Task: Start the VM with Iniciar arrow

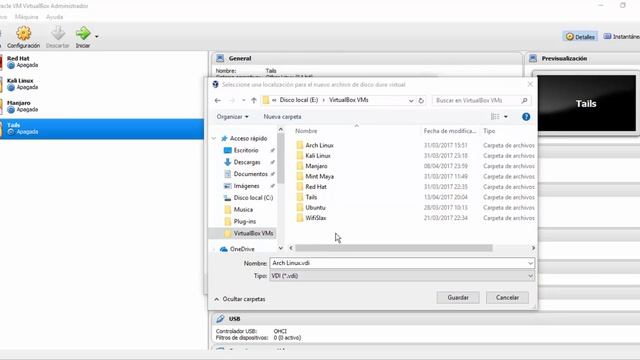Action: pyautogui.click(x=83, y=37)
